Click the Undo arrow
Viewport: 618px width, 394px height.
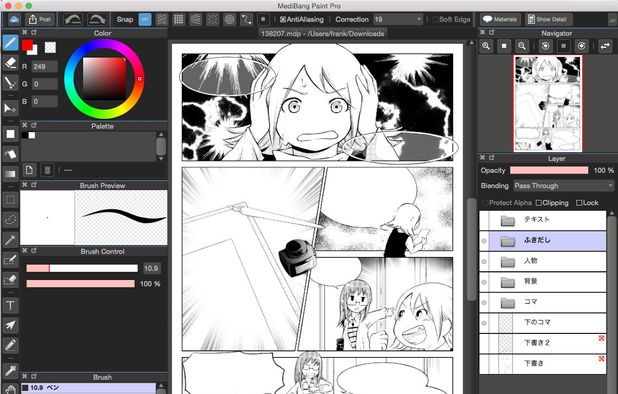(x=73, y=19)
